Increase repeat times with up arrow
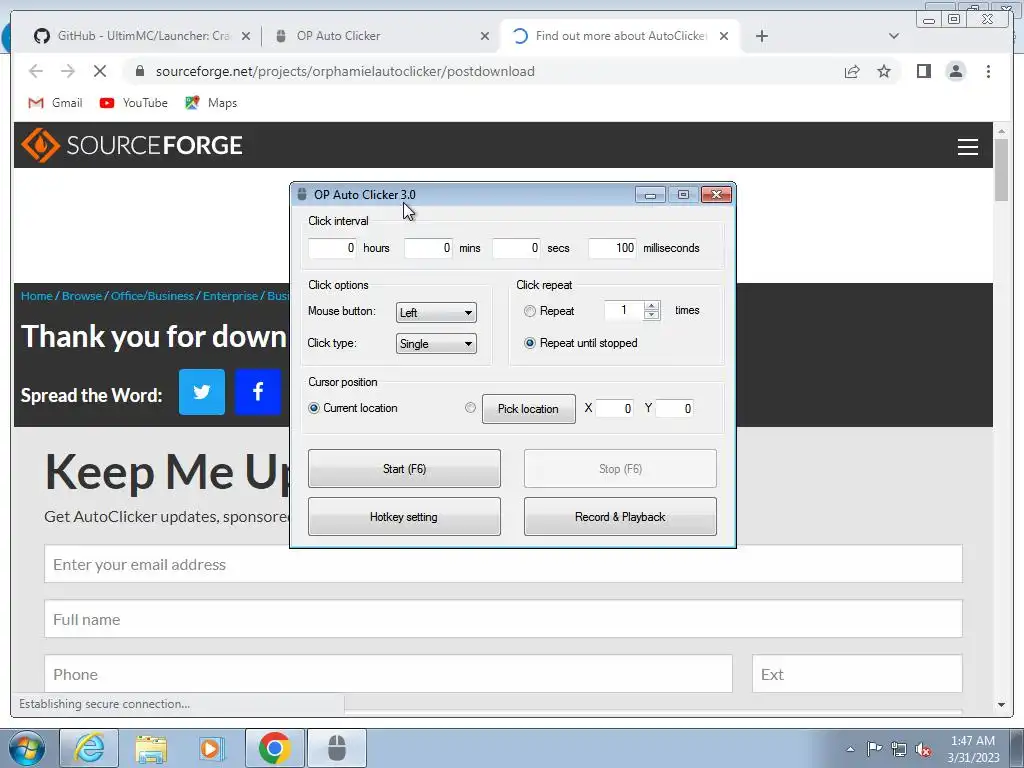Viewport: 1024px width, 768px height. click(x=651, y=306)
